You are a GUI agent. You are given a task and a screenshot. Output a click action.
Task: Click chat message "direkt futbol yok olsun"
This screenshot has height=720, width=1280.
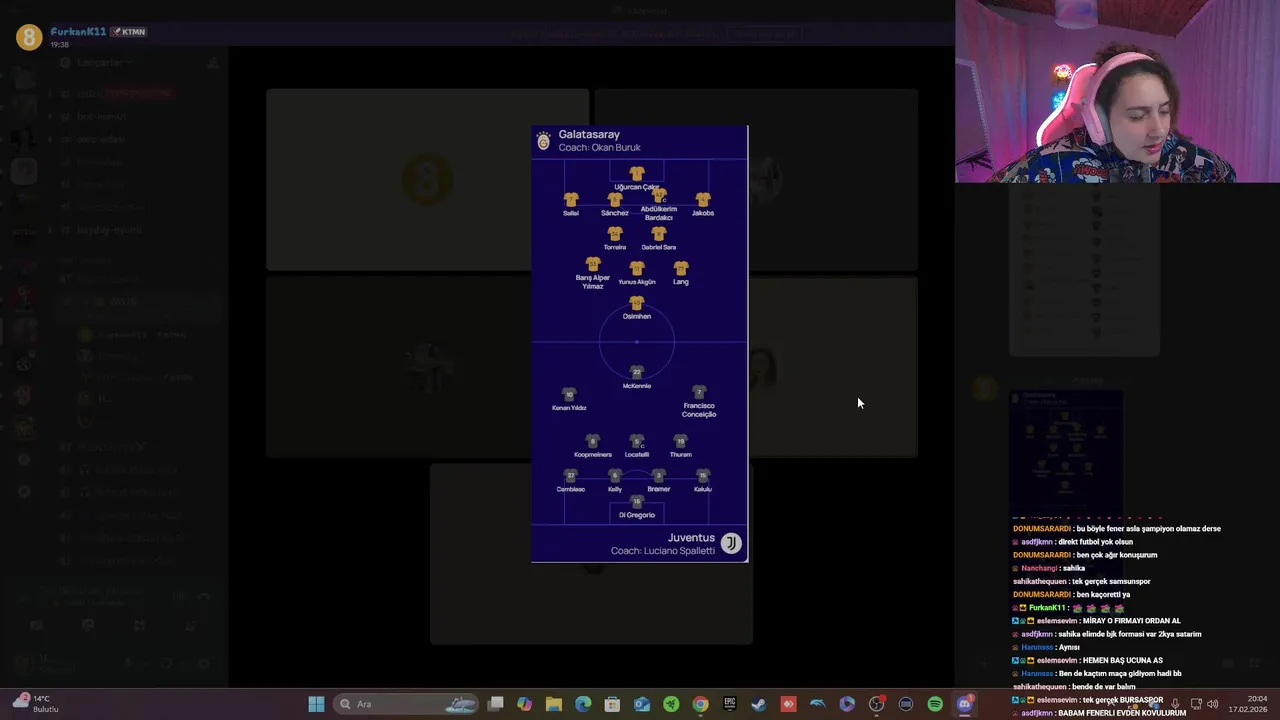click(x=1098, y=542)
